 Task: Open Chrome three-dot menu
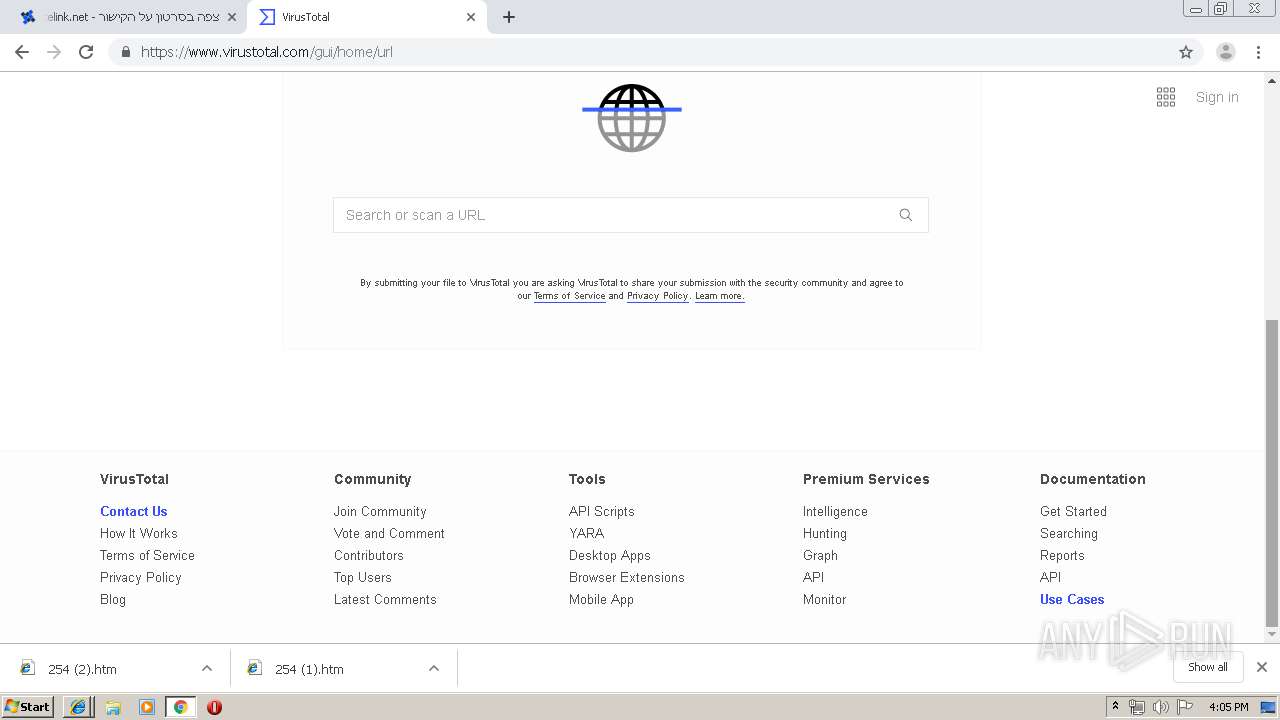[x=1259, y=52]
